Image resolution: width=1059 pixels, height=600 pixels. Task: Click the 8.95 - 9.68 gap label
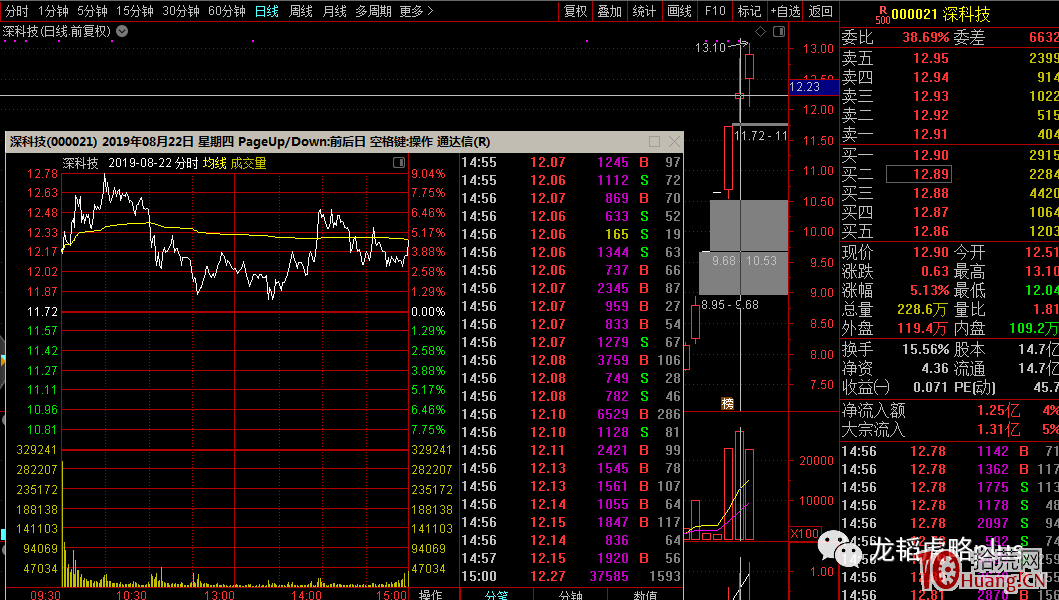coord(729,305)
